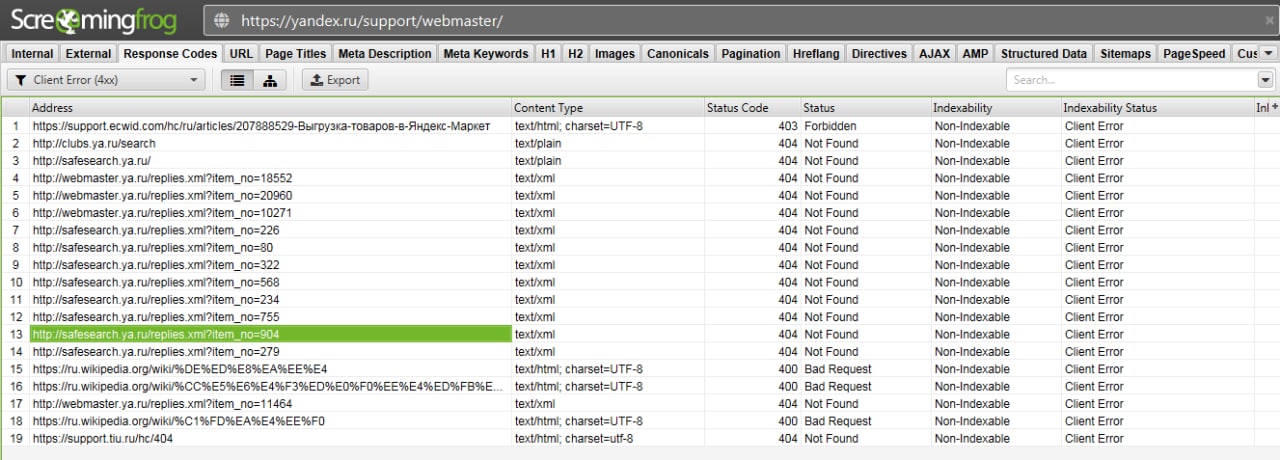Open the Pagination tab
Image resolution: width=1280 pixels, height=460 pixels.
click(x=751, y=54)
